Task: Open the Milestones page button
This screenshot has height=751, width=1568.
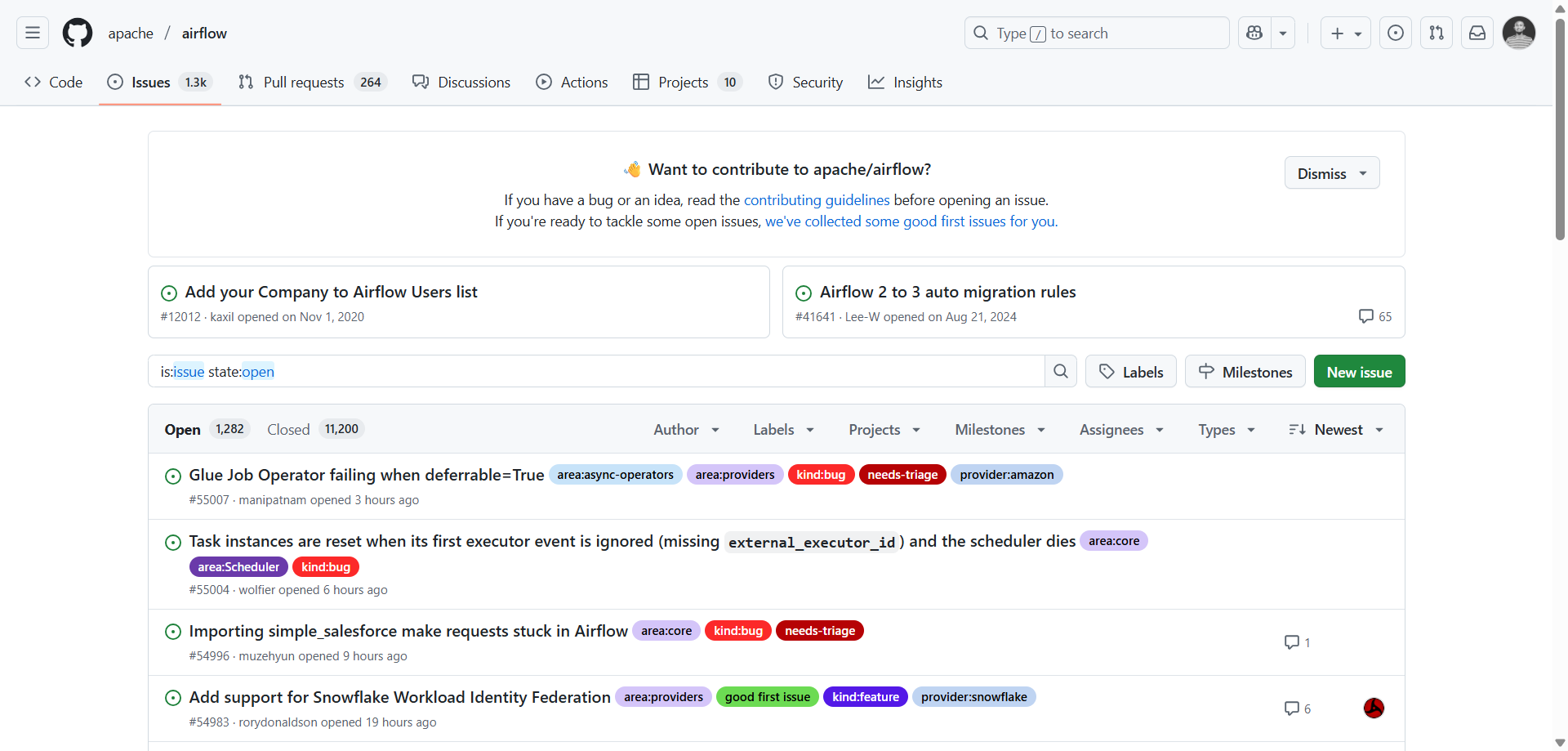Action: point(1245,371)
